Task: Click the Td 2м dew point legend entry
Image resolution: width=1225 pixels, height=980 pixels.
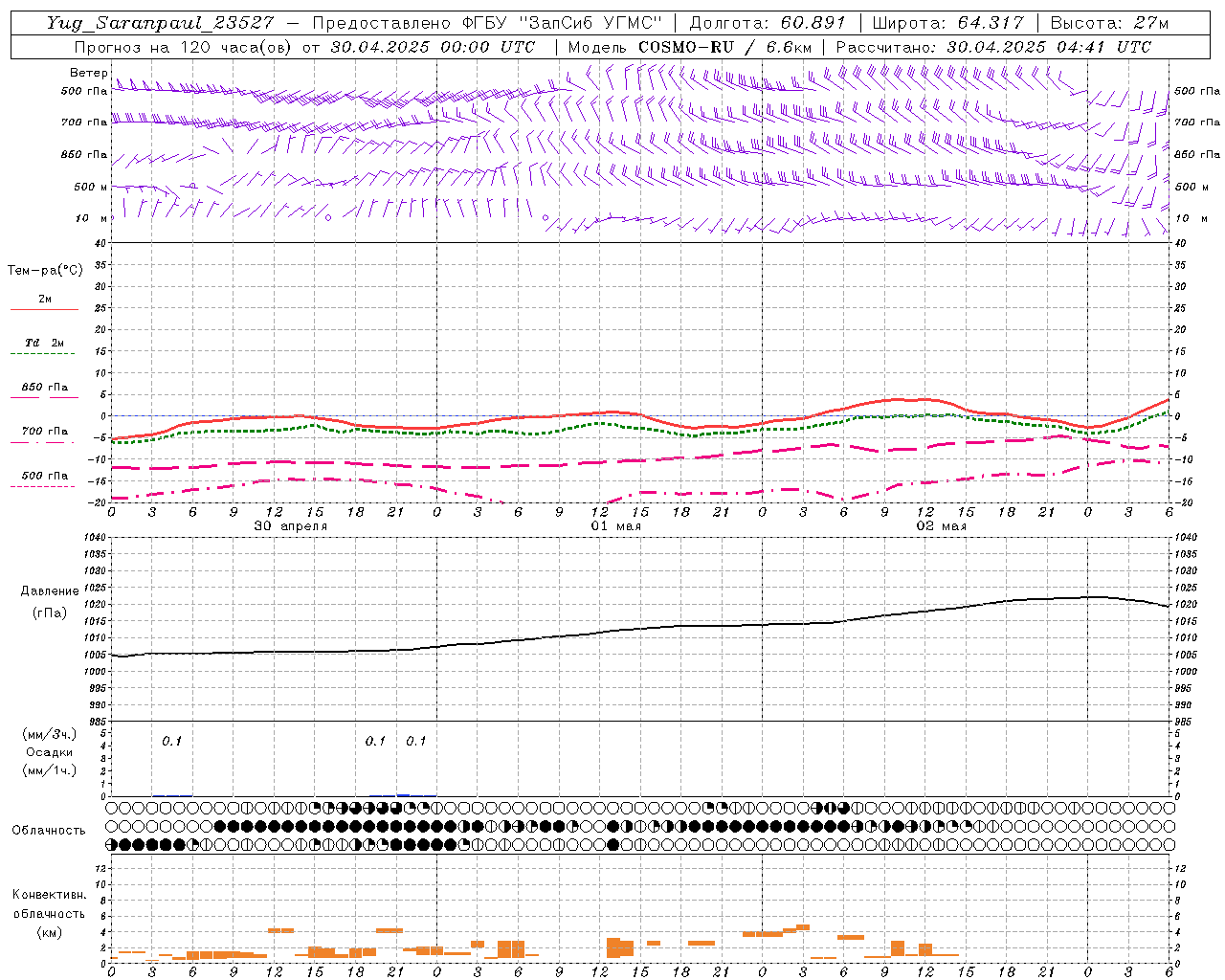Action: [x=44, y=343]
